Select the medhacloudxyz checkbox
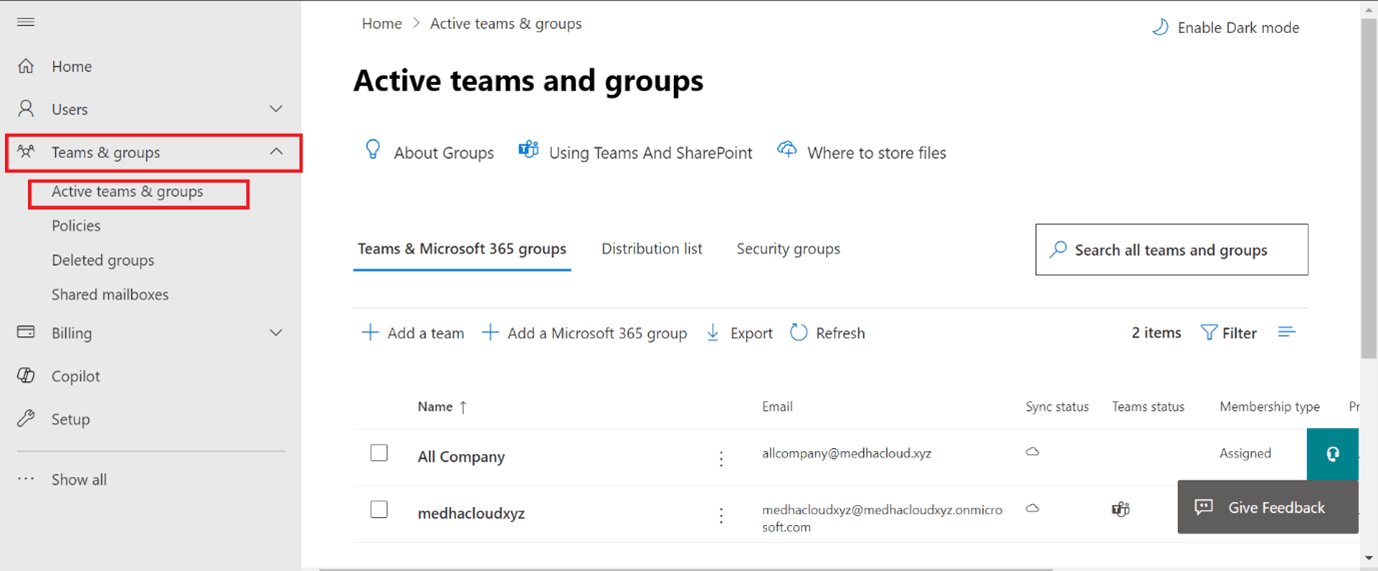Screen dimensions: 1378x571 379,510
